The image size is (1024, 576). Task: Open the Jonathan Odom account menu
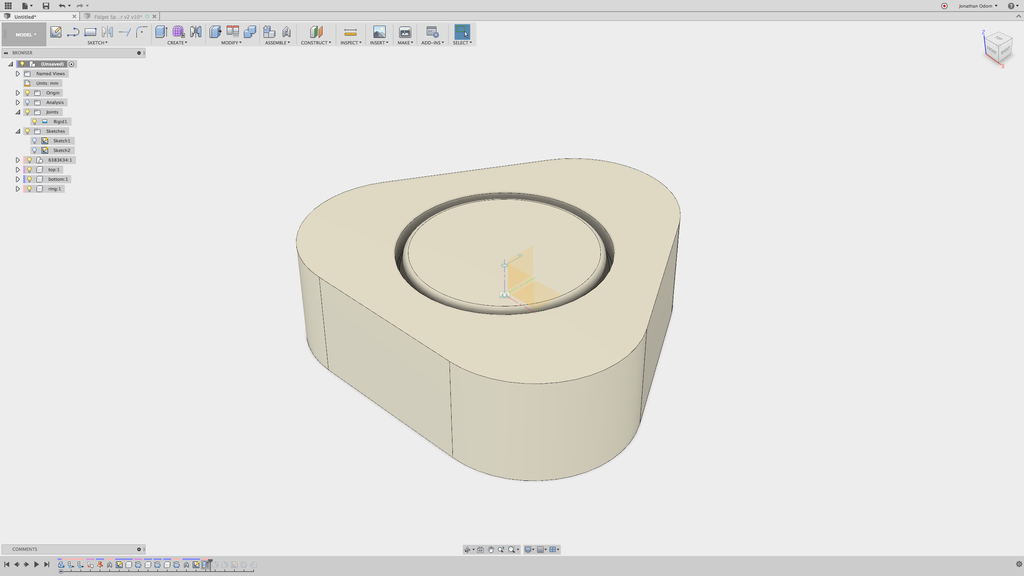click(x=978, y=6)
